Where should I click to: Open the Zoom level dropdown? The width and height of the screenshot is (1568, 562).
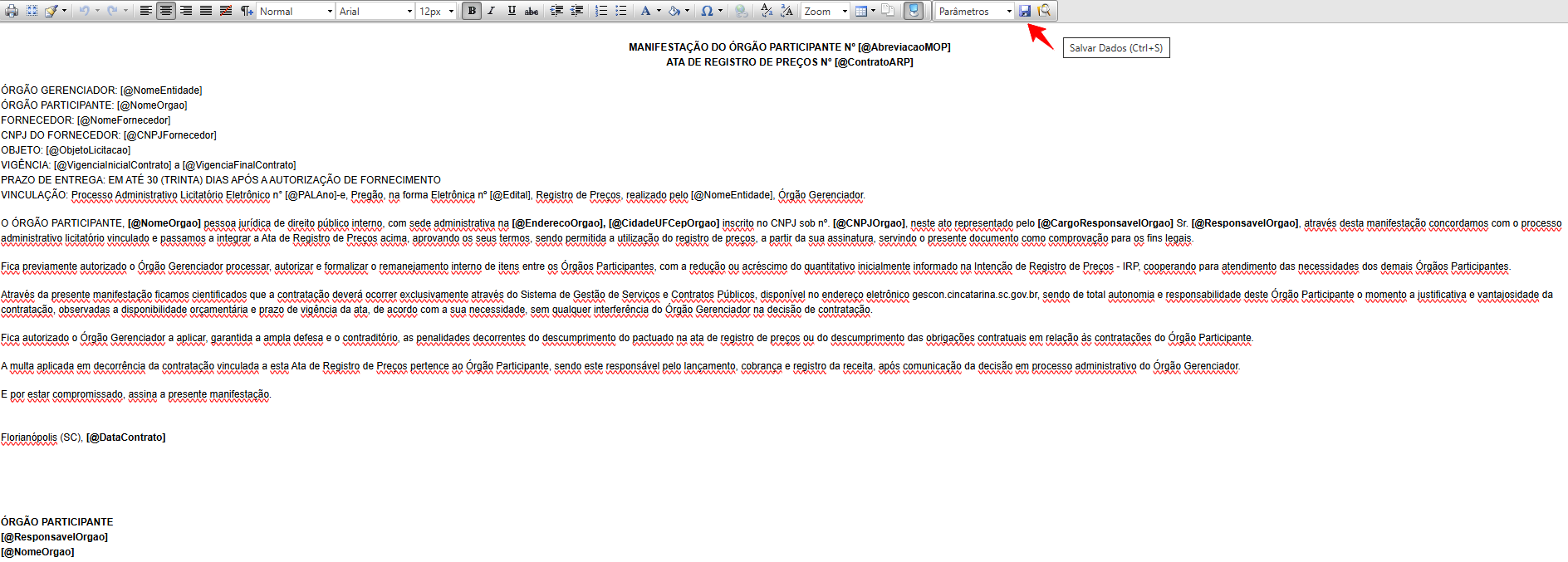pyautogui.click(x=825, y=11)
